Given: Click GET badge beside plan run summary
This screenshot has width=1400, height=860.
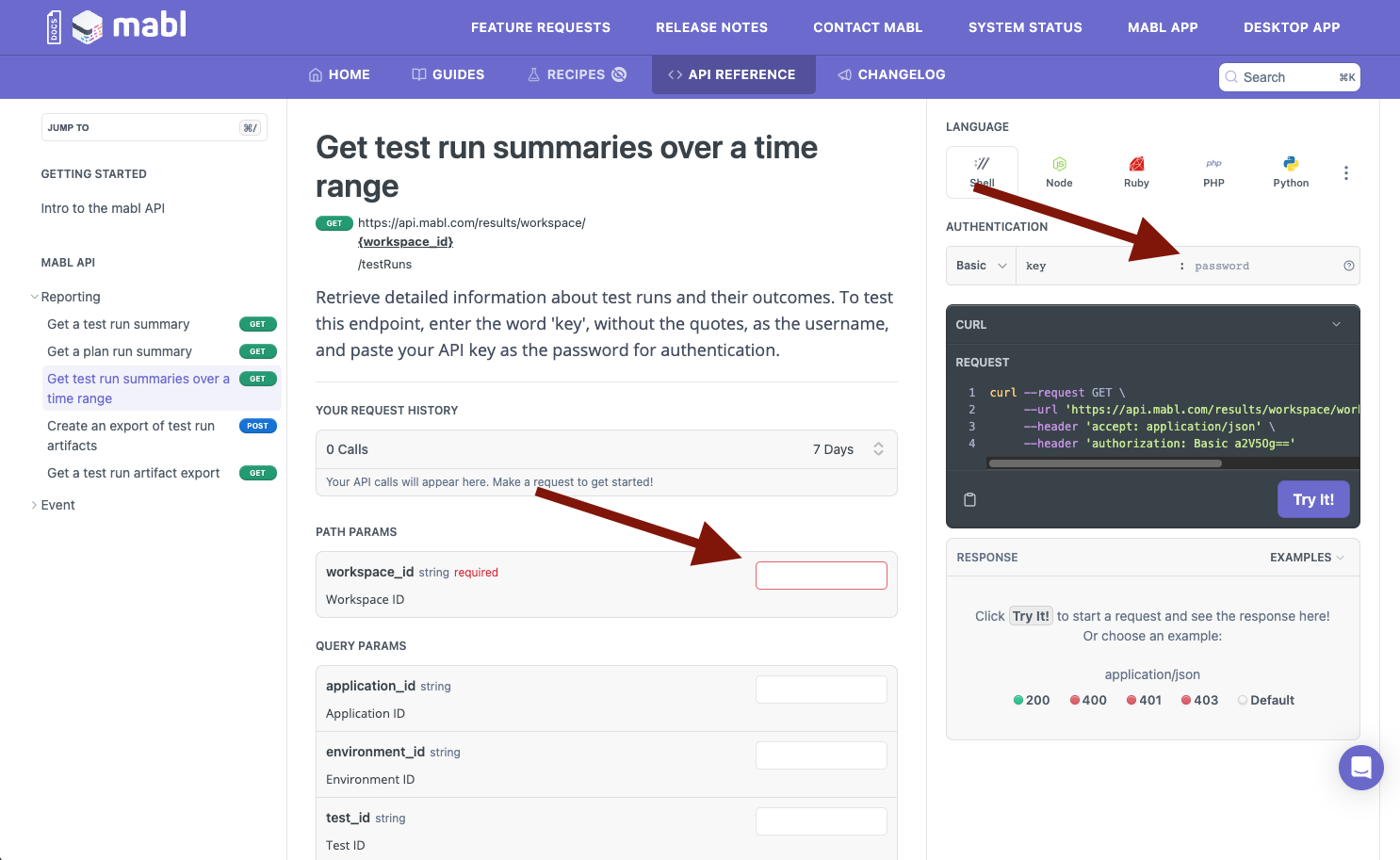Looking at the screenshot, I should (x=257, y=351).
